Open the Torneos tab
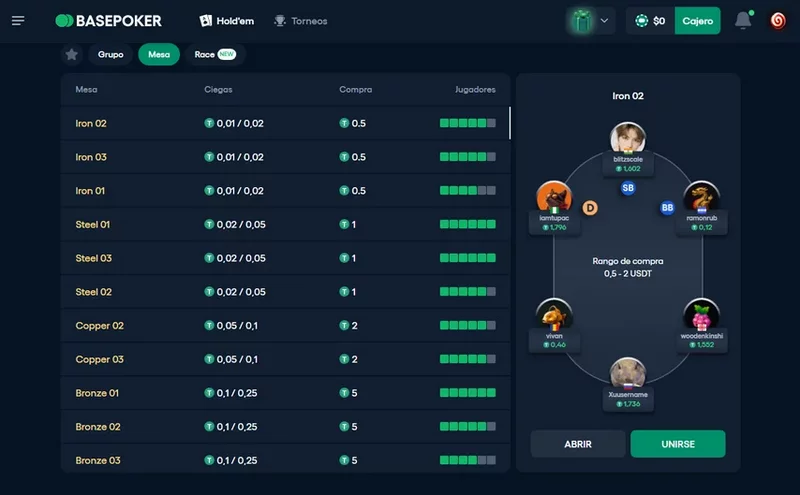Viewport: 800px width, 495px height. coord(301,21)
